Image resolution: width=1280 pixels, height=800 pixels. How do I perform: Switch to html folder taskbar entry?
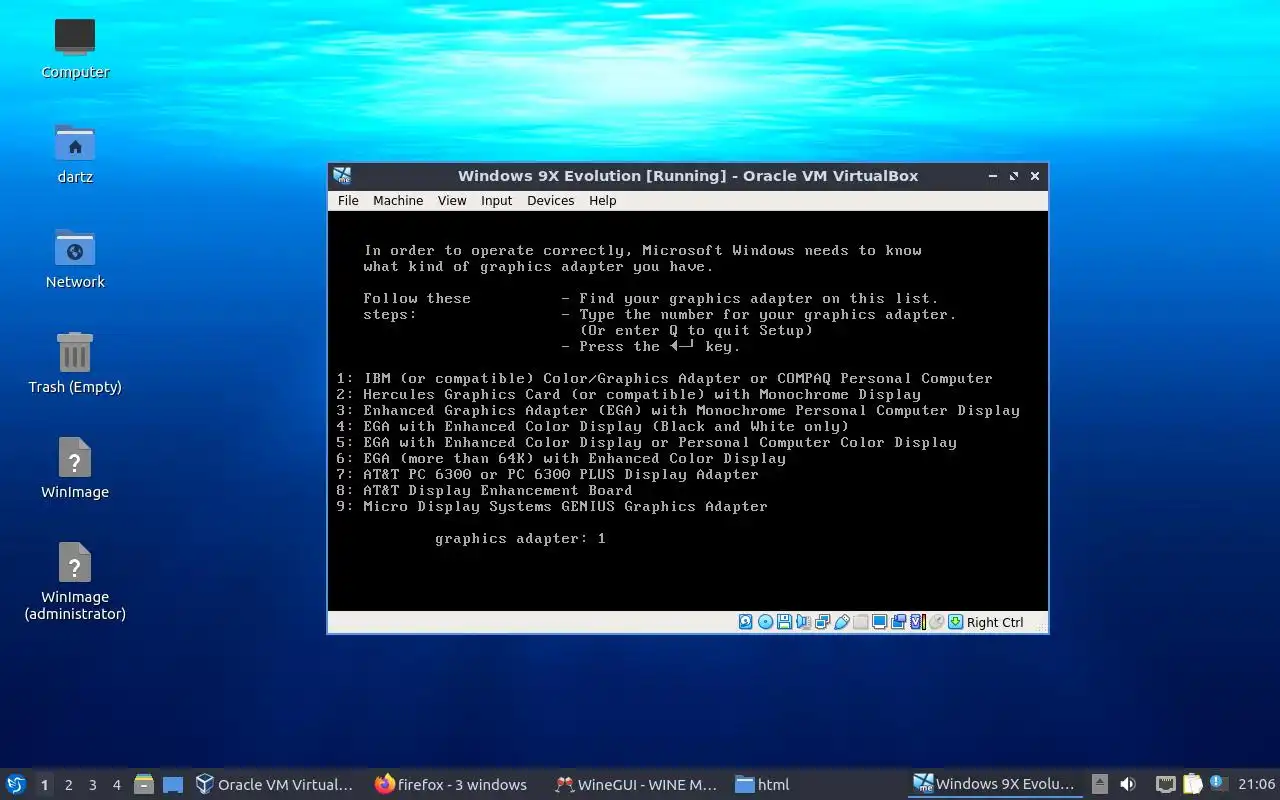[763, 785]
